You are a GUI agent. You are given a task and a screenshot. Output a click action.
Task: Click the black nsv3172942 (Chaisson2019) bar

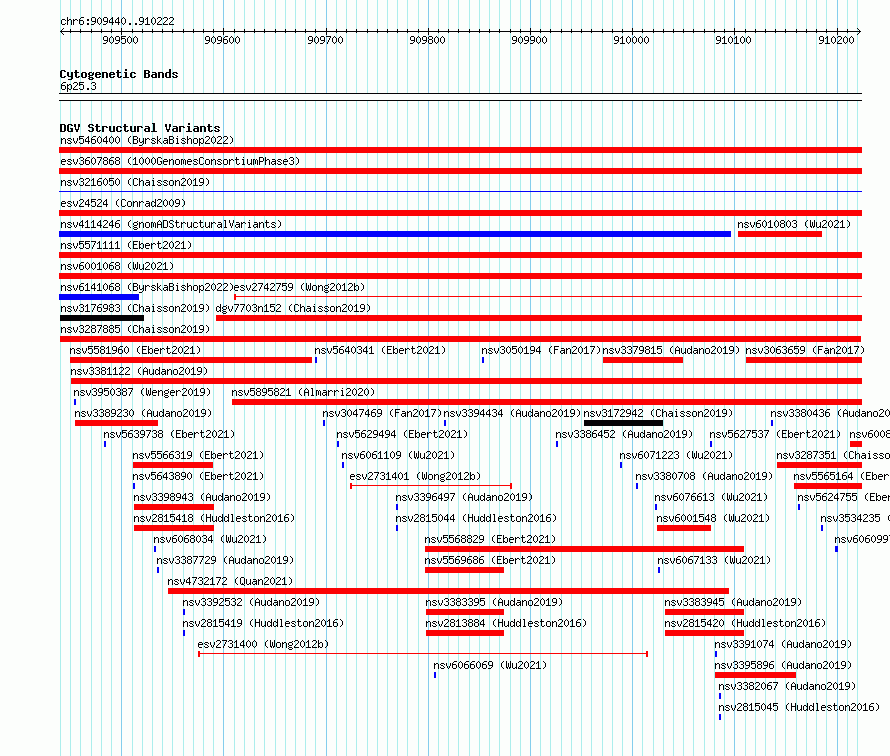tap(623, 423)
